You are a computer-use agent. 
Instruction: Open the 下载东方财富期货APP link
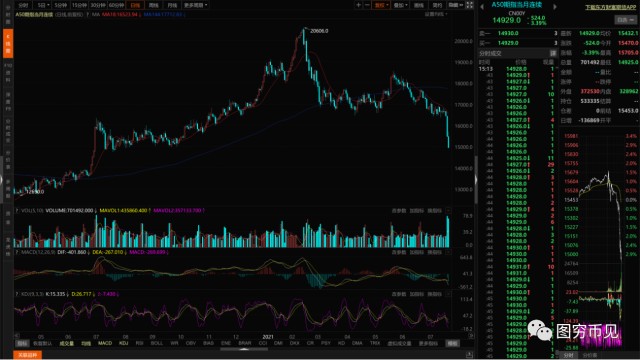pos(611,7)
